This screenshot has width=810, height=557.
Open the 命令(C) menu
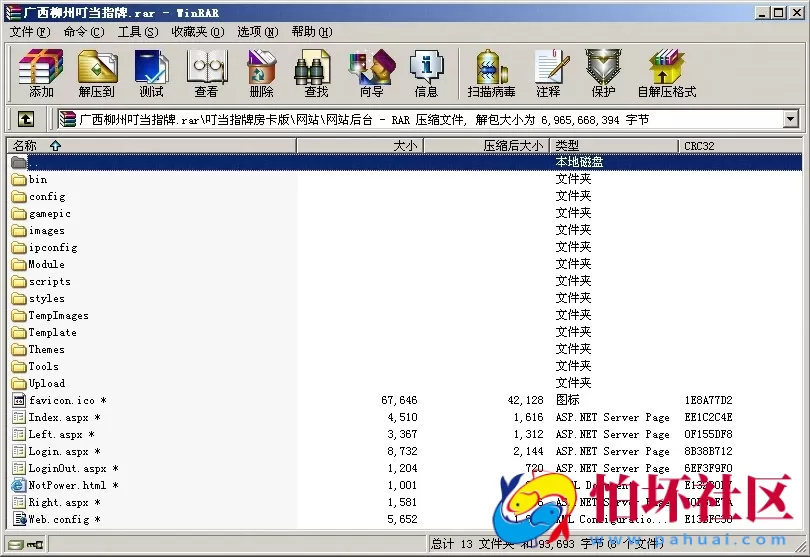84,32
